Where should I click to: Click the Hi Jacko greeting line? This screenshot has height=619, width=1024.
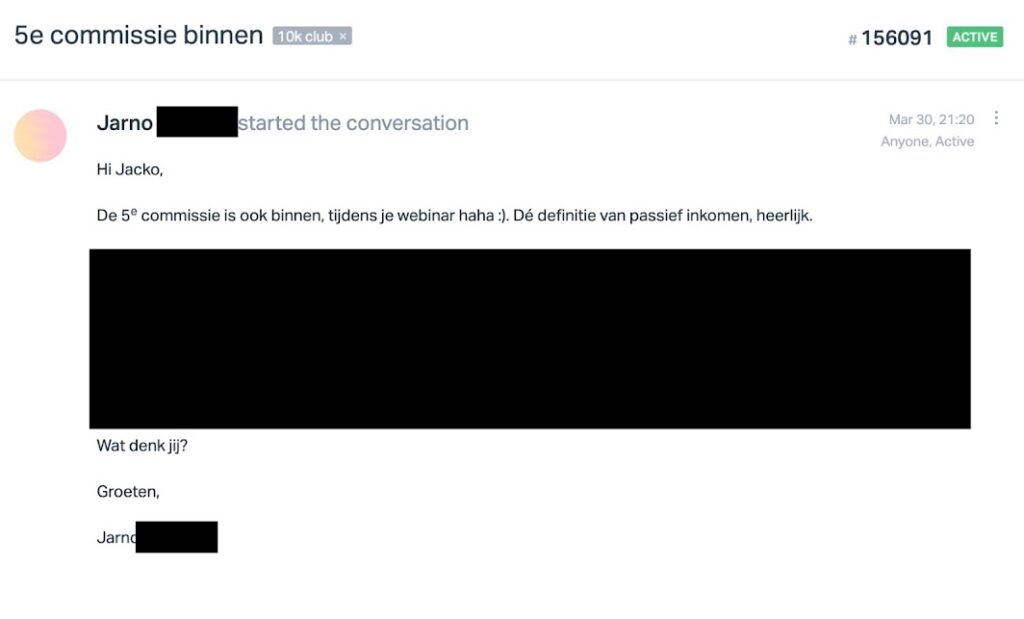coord(129,169)
